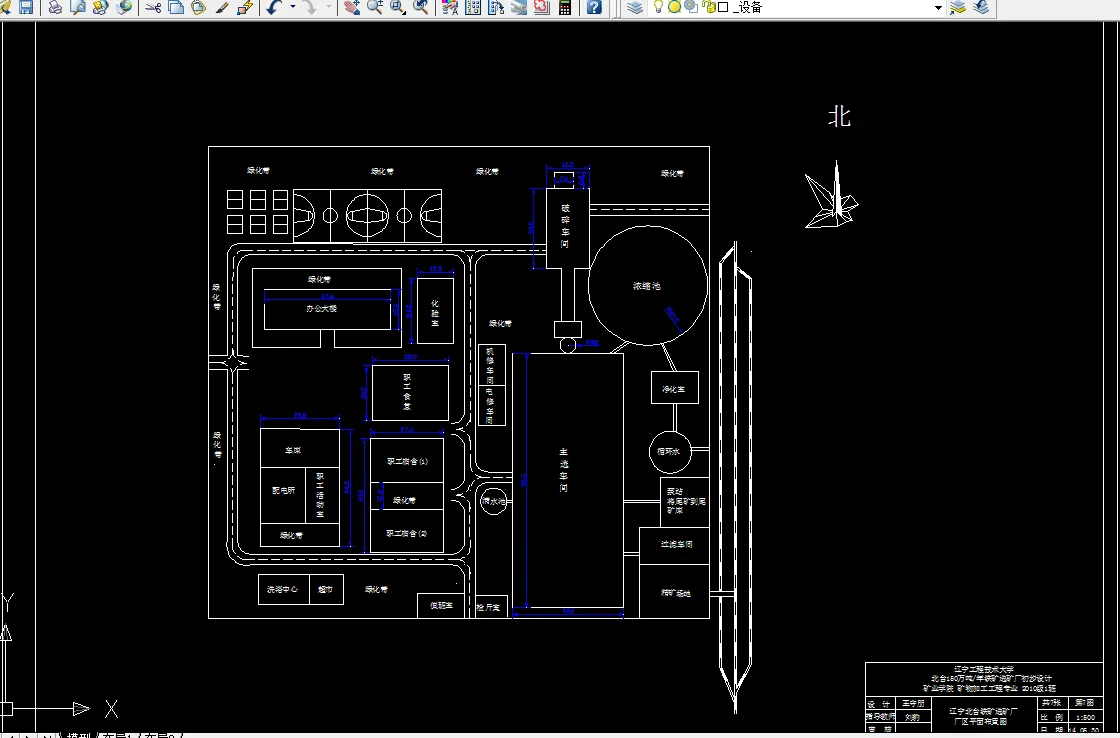Screen dimensions: 1120x738
Task: Click Make Object's Layer Current icon
Action: (x=959, y=7)
